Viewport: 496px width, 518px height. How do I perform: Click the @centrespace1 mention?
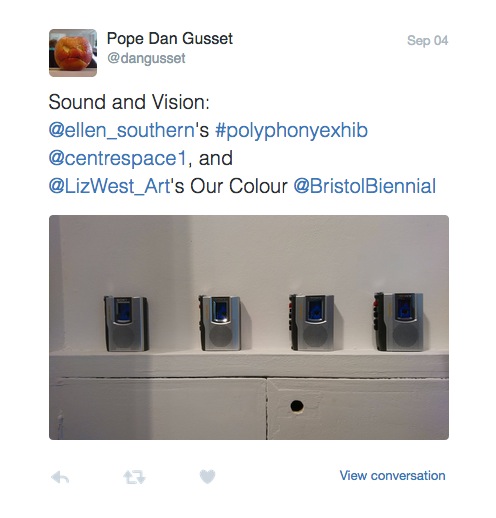[118, 158]
